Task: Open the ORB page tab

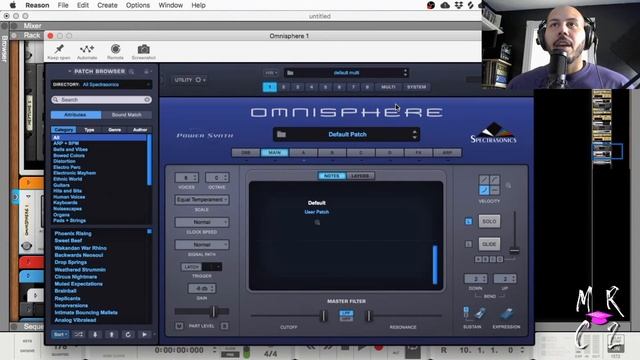Action: pyautogui.click(x=246, y=153)
